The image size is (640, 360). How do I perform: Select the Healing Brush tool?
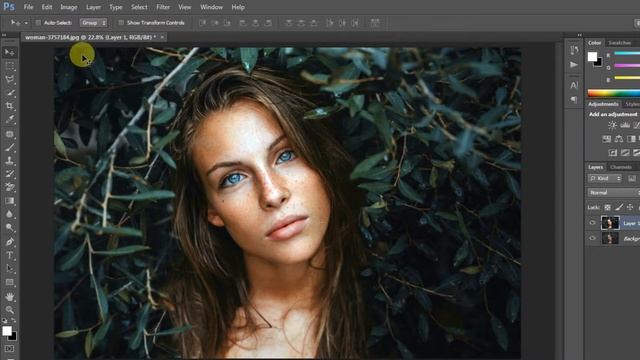[x=10, y=134]
